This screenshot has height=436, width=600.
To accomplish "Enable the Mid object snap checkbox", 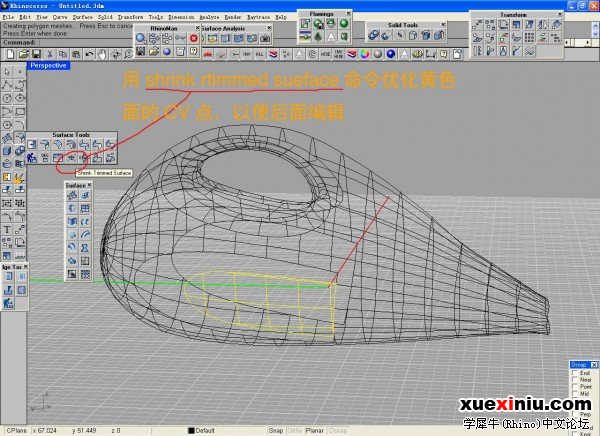I will point(574,394).
